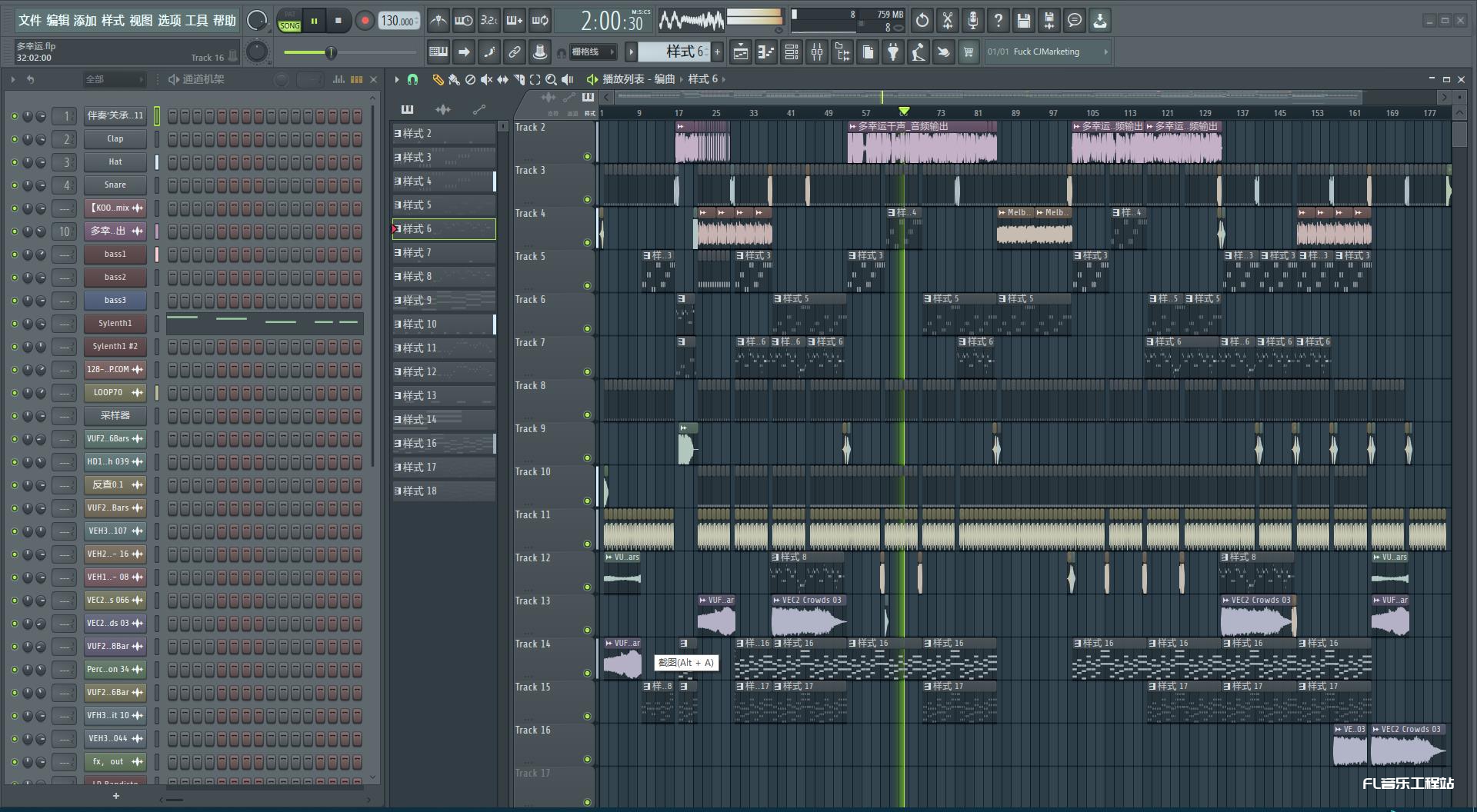
Task: Expand the playlist options menu arrow
Action: [x=397, y=79]
